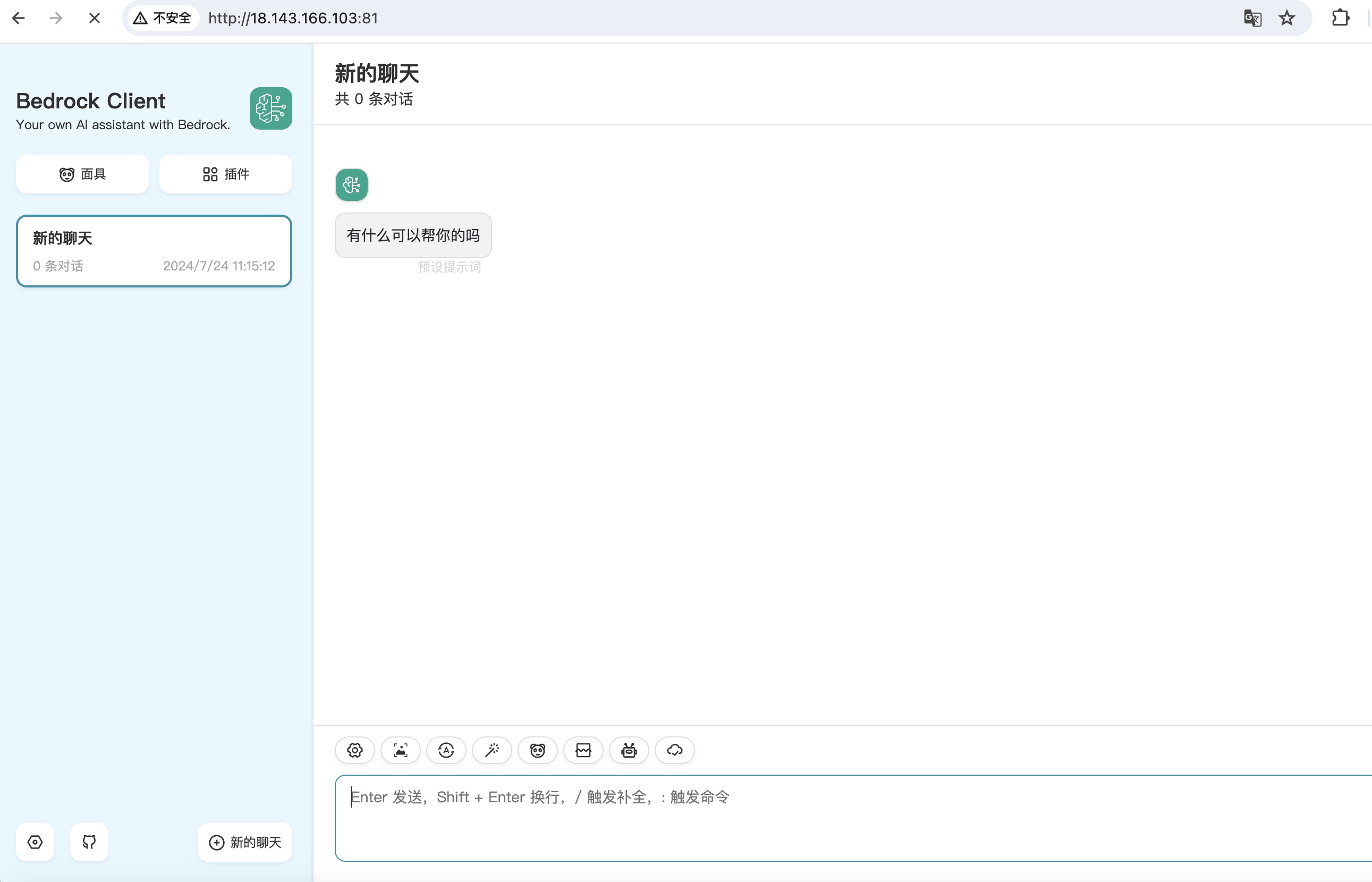
Task: Open the 插件 (Plugins) tab
Action: tap(225, 173)
